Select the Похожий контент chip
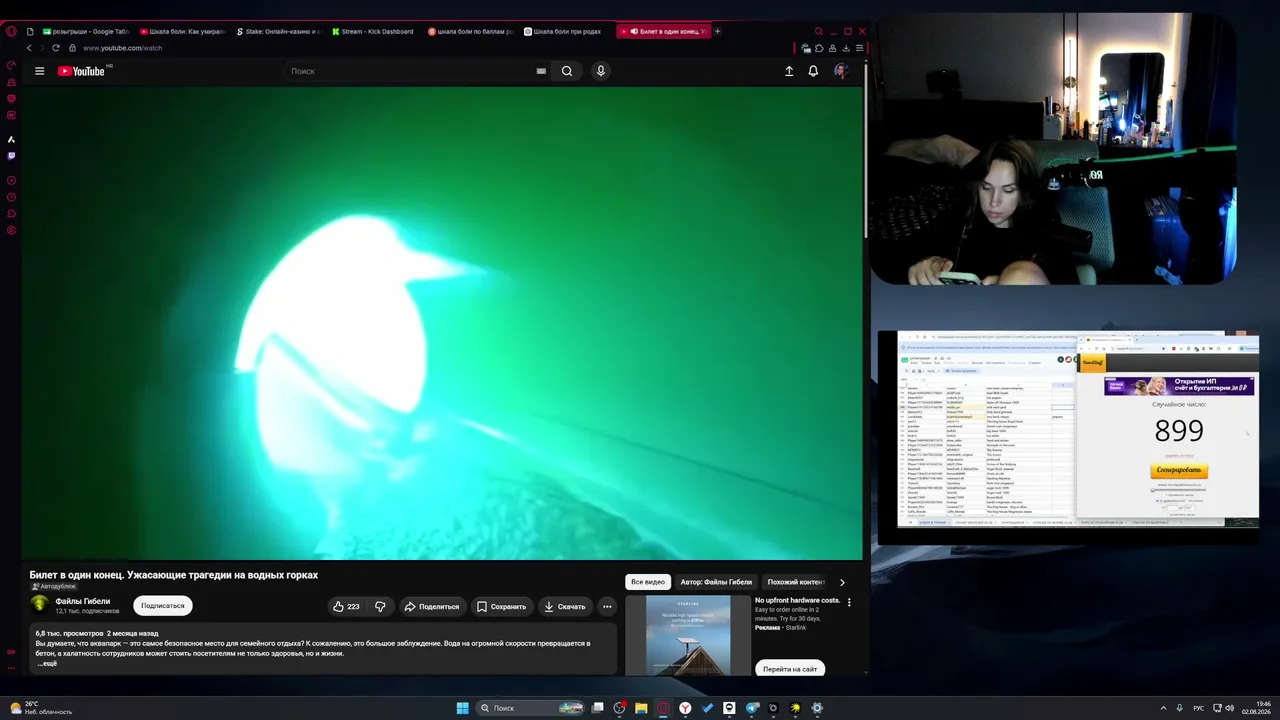The width and height of the screenshot is (1280, 720). [x=794, y=582]
